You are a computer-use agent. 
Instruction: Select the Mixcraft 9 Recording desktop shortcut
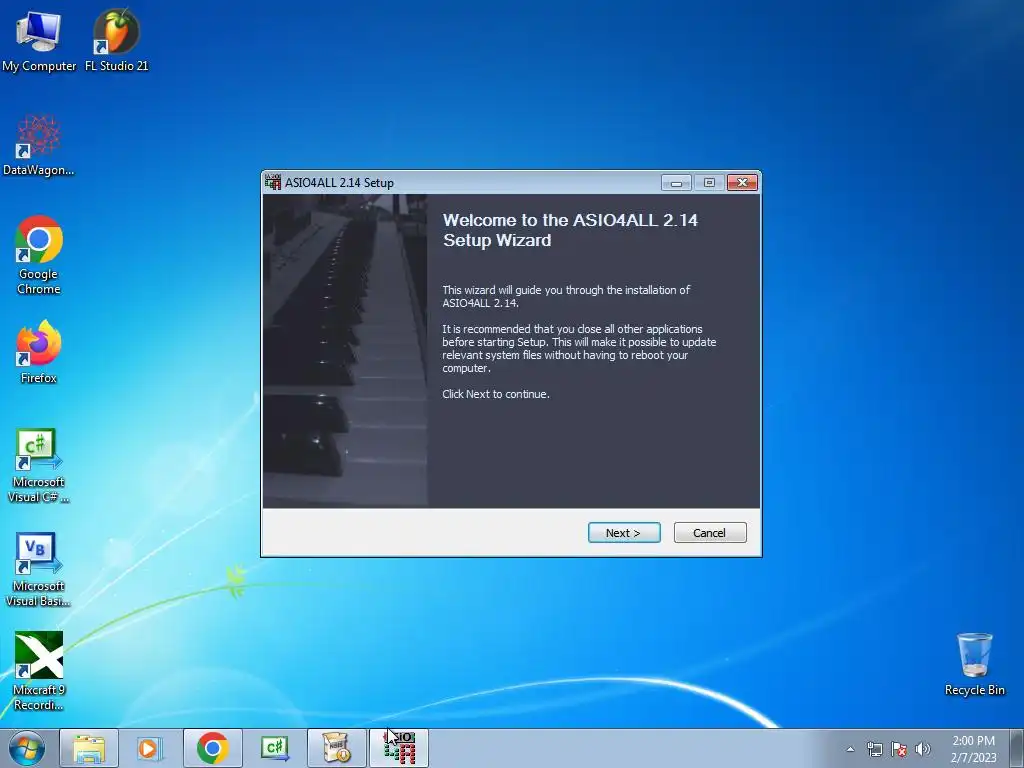click(x=39, y=671)
